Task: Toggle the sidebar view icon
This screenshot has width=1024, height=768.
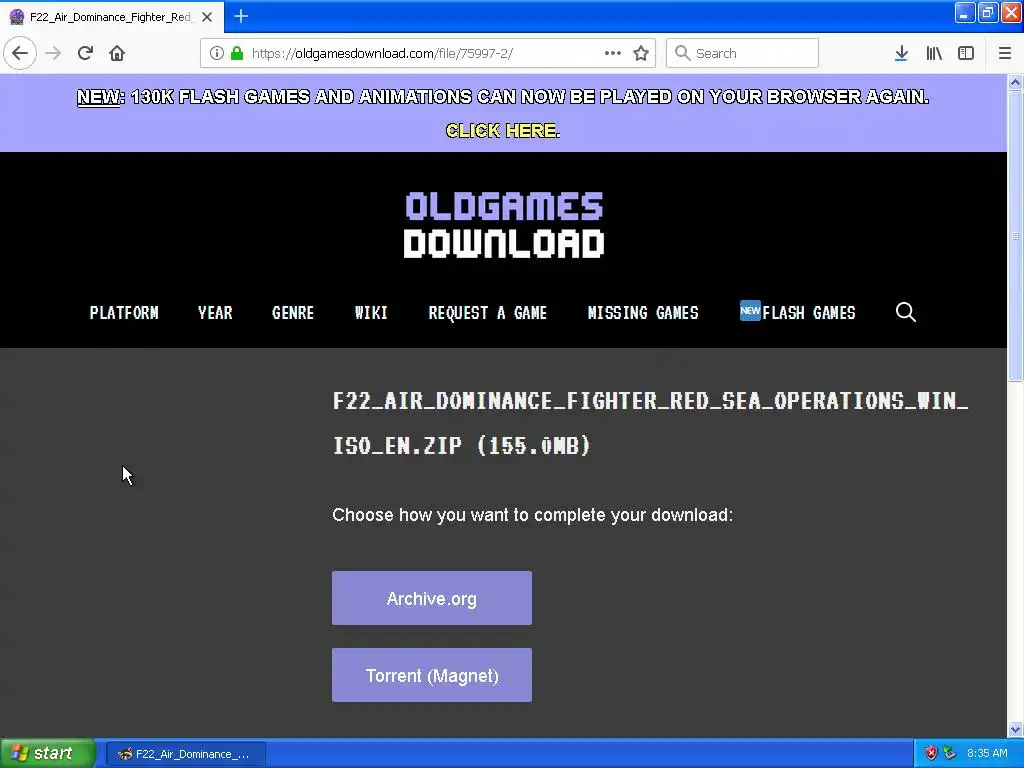Action: click(x=966, y=53)
